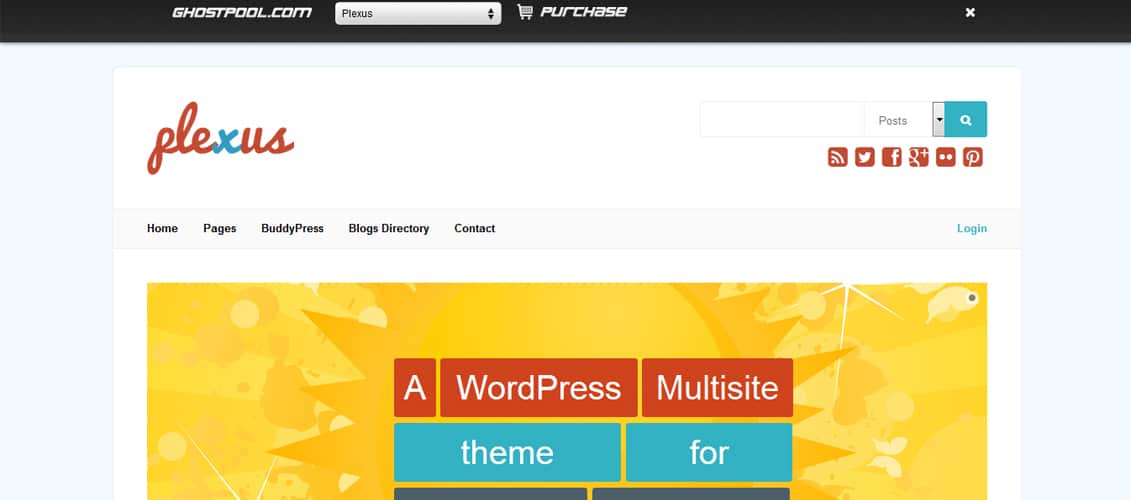Click the magnifier search button
Screen dimensions: 1131x500
966,119
